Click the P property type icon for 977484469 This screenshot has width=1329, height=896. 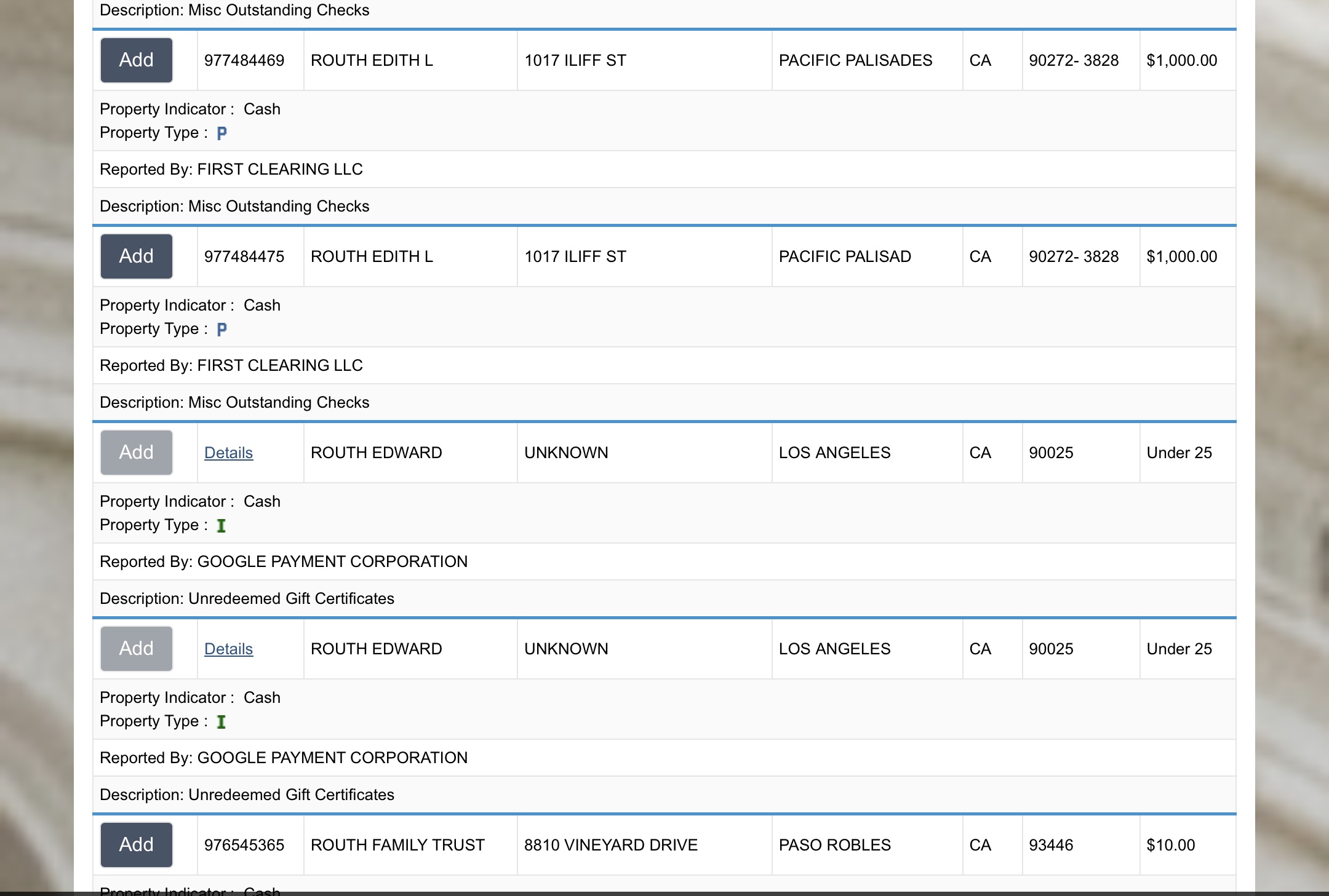pos(222,133)
